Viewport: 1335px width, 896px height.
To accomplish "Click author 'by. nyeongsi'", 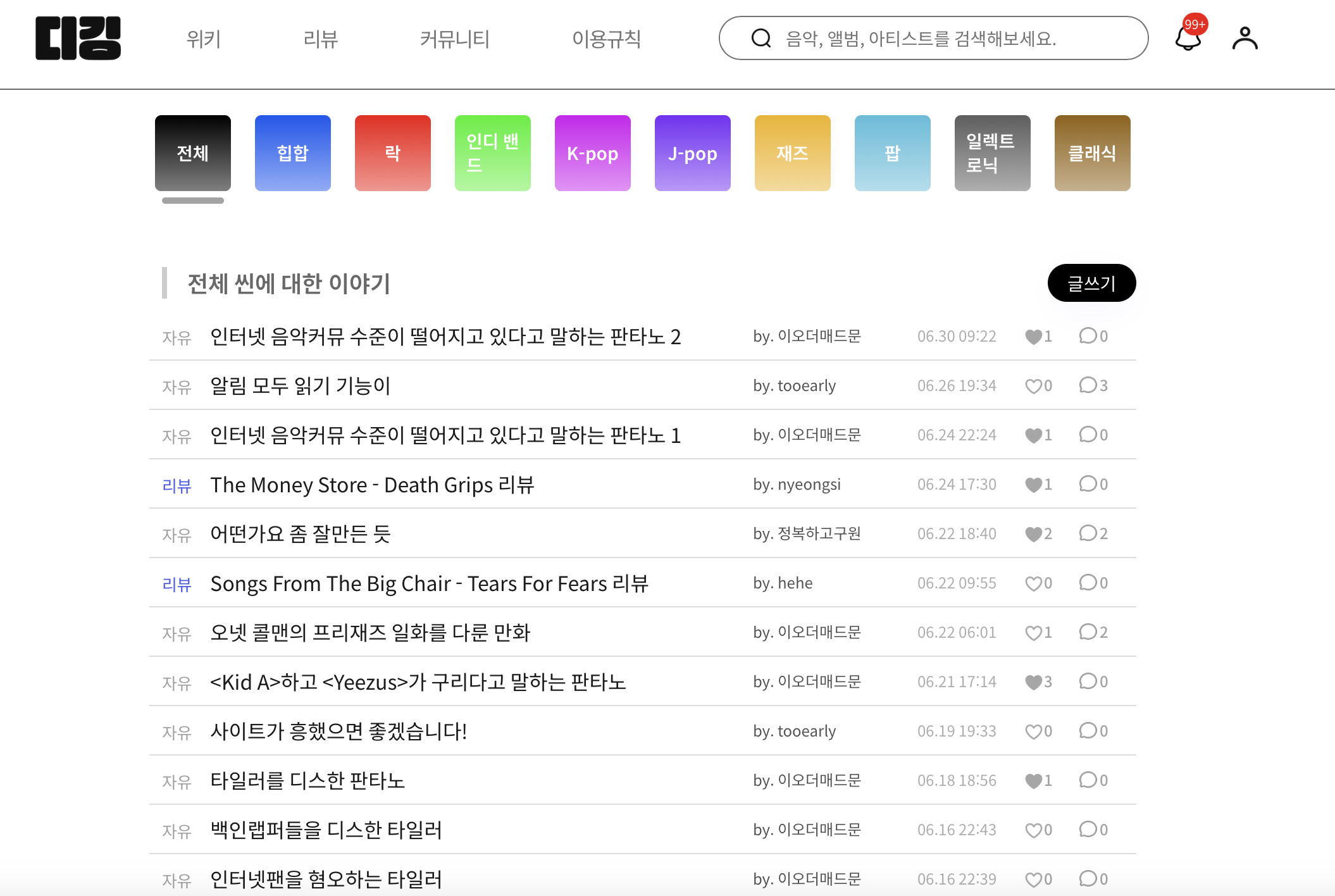I will [797, 485].
